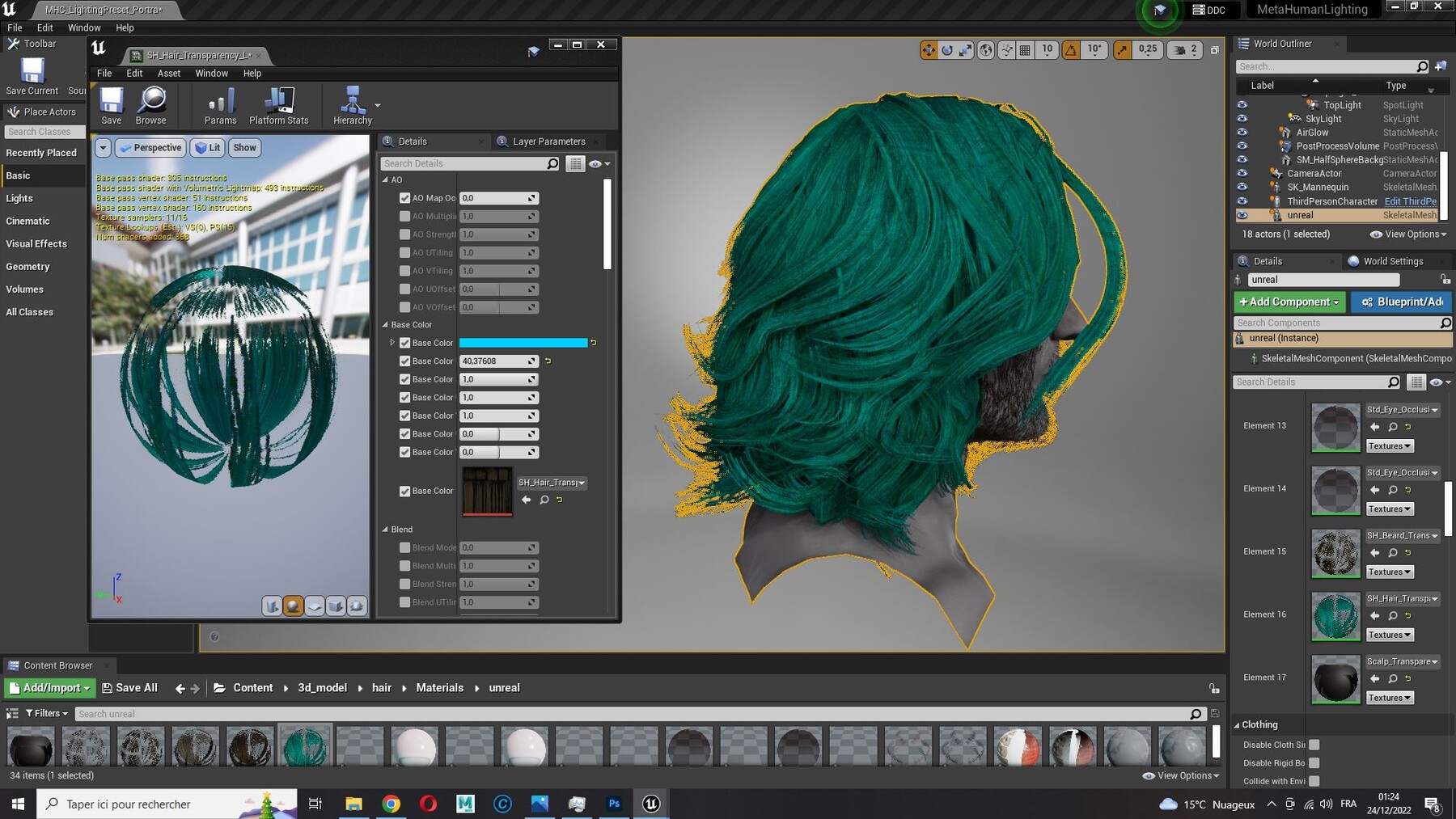The height and width of the screenshot is (819, 1456).
Task: Uncheck Base Color texture parameter checkbox
Action: [x=405, y=491]
